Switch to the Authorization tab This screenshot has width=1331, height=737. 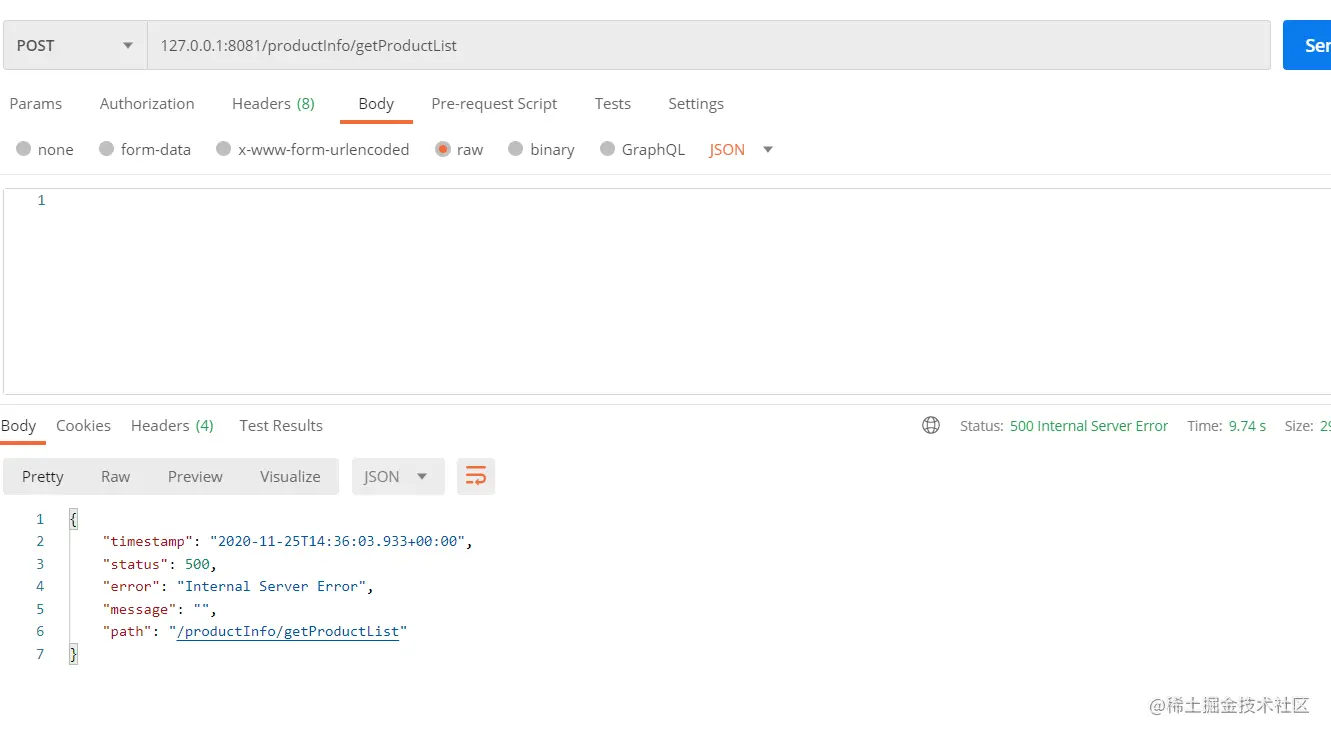point(147,103)
